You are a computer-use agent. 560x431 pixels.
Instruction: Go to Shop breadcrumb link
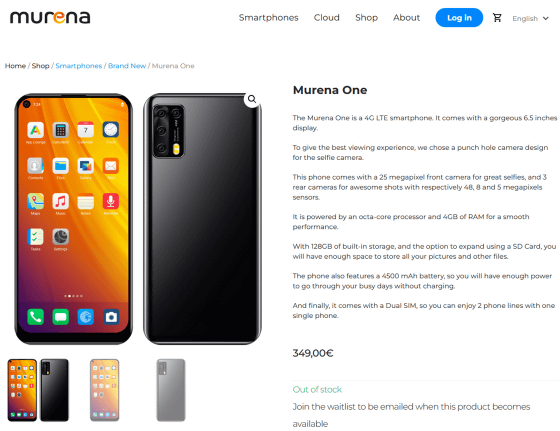(40, 66)
